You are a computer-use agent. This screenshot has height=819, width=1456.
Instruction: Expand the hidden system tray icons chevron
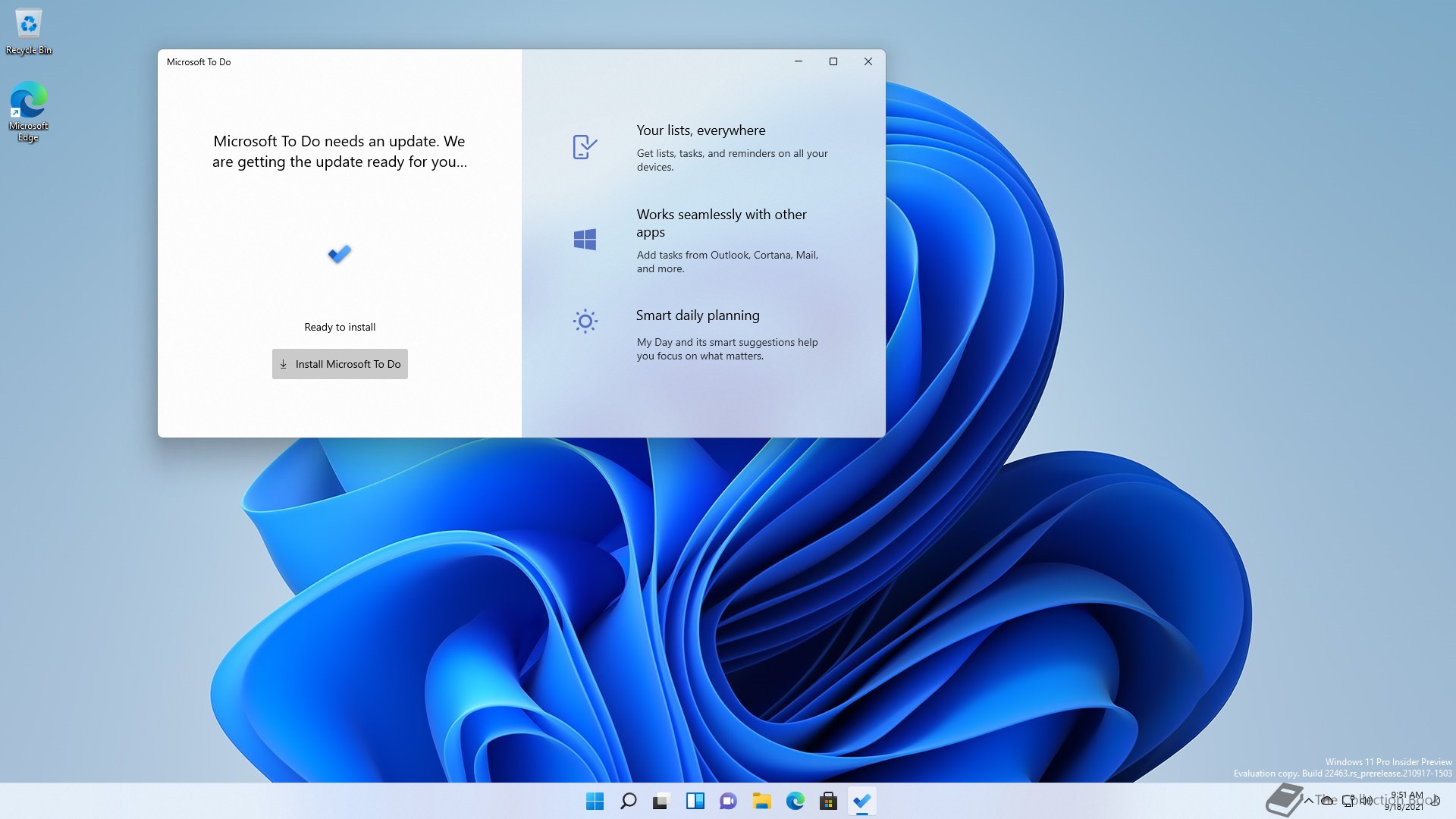[x=1308, y=801]
